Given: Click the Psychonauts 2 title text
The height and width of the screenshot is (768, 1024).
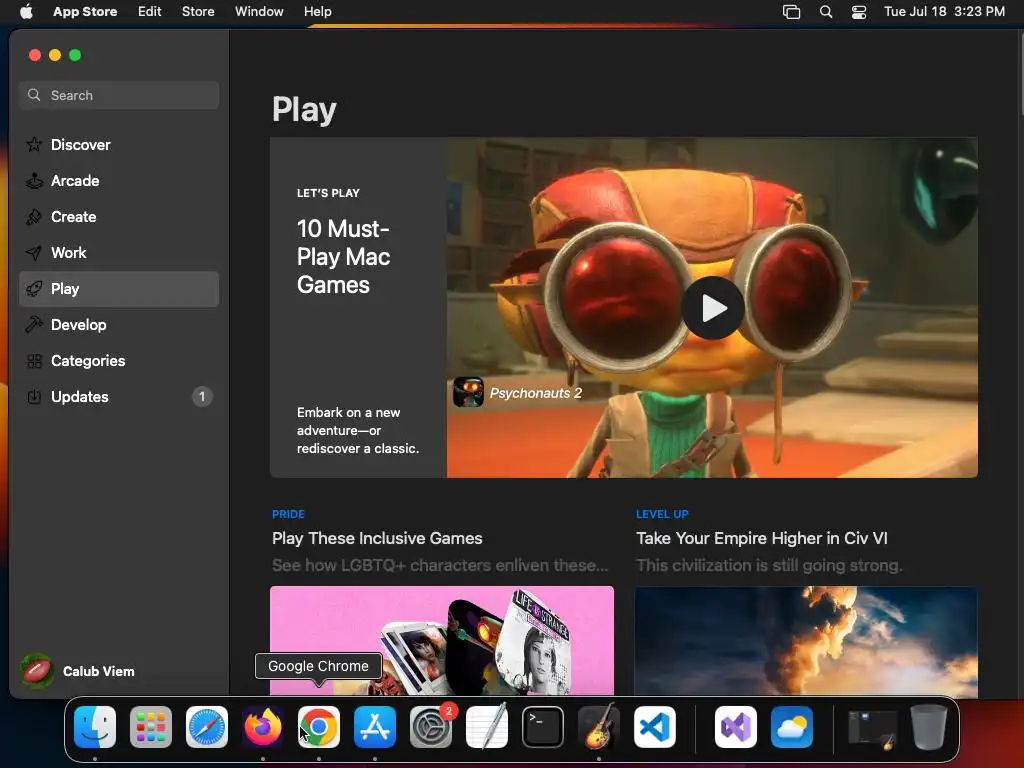Looking at the screenshot, I should click(x=536, y=393).
